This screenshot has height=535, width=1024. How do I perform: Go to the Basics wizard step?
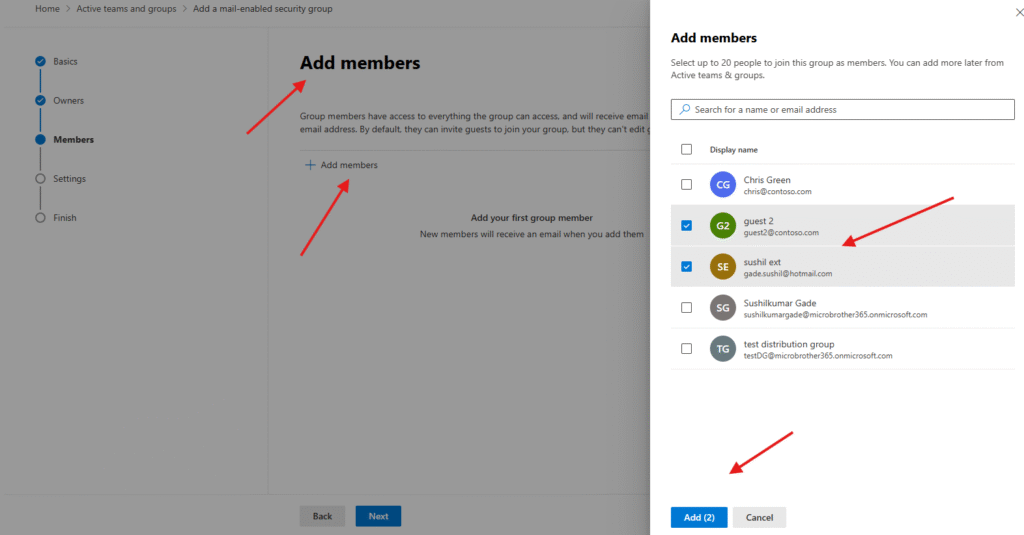click(65, 62)
